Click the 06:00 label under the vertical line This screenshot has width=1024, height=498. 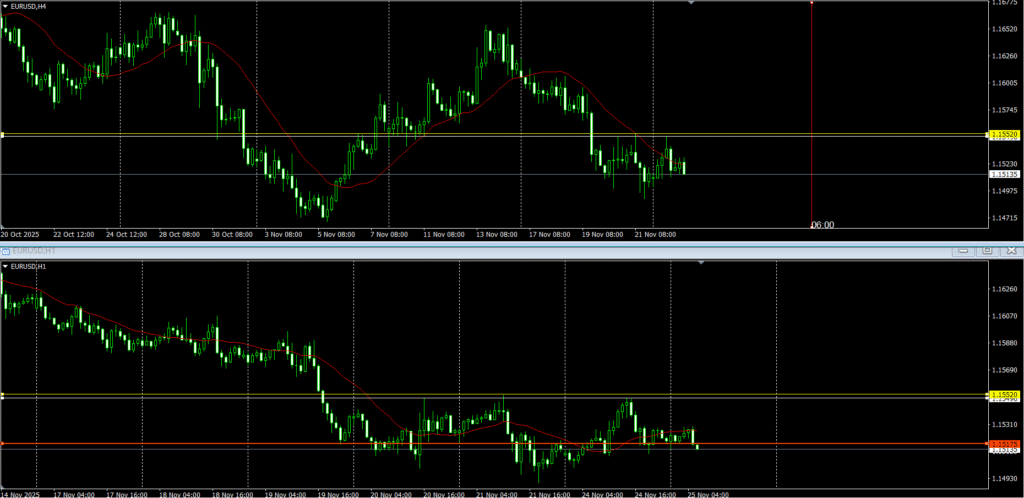click(822, 225)
